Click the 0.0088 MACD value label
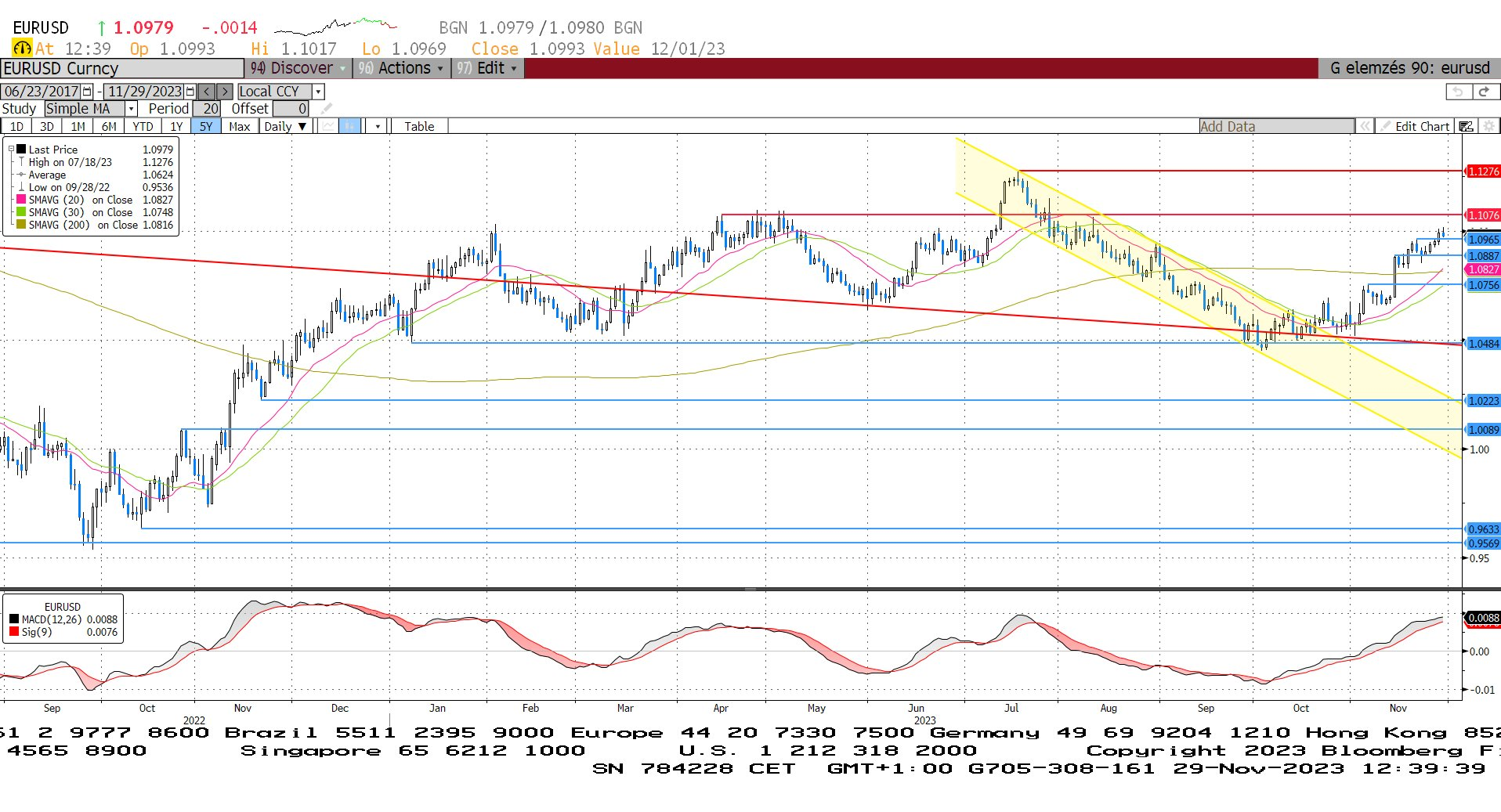This screenshot has width=1501, height=812. 1483,618
